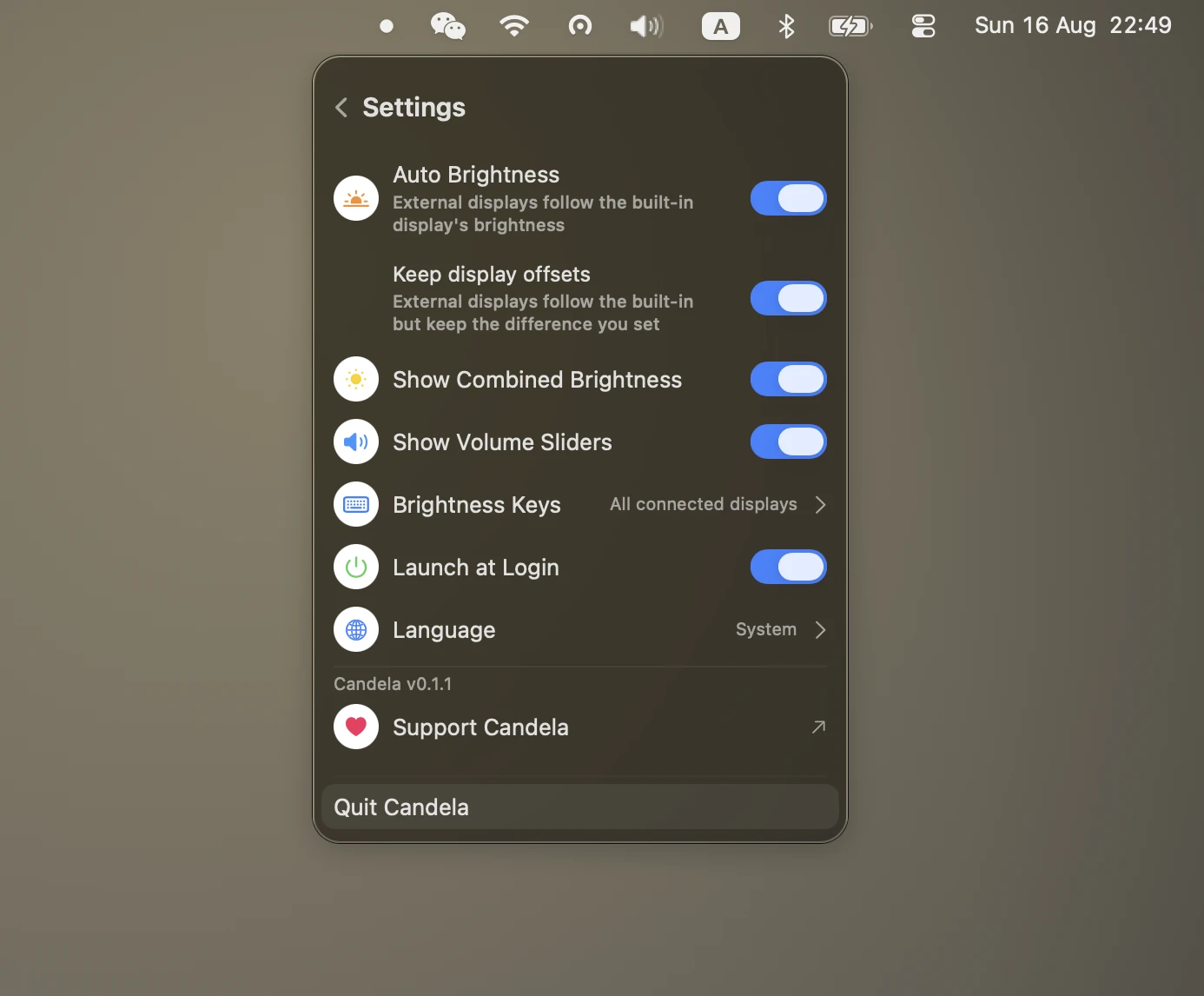The width and height of the screenshot is (1204, 996).
Task: Click the headphone-shaped menu bar icon
Action: (580, 26)
